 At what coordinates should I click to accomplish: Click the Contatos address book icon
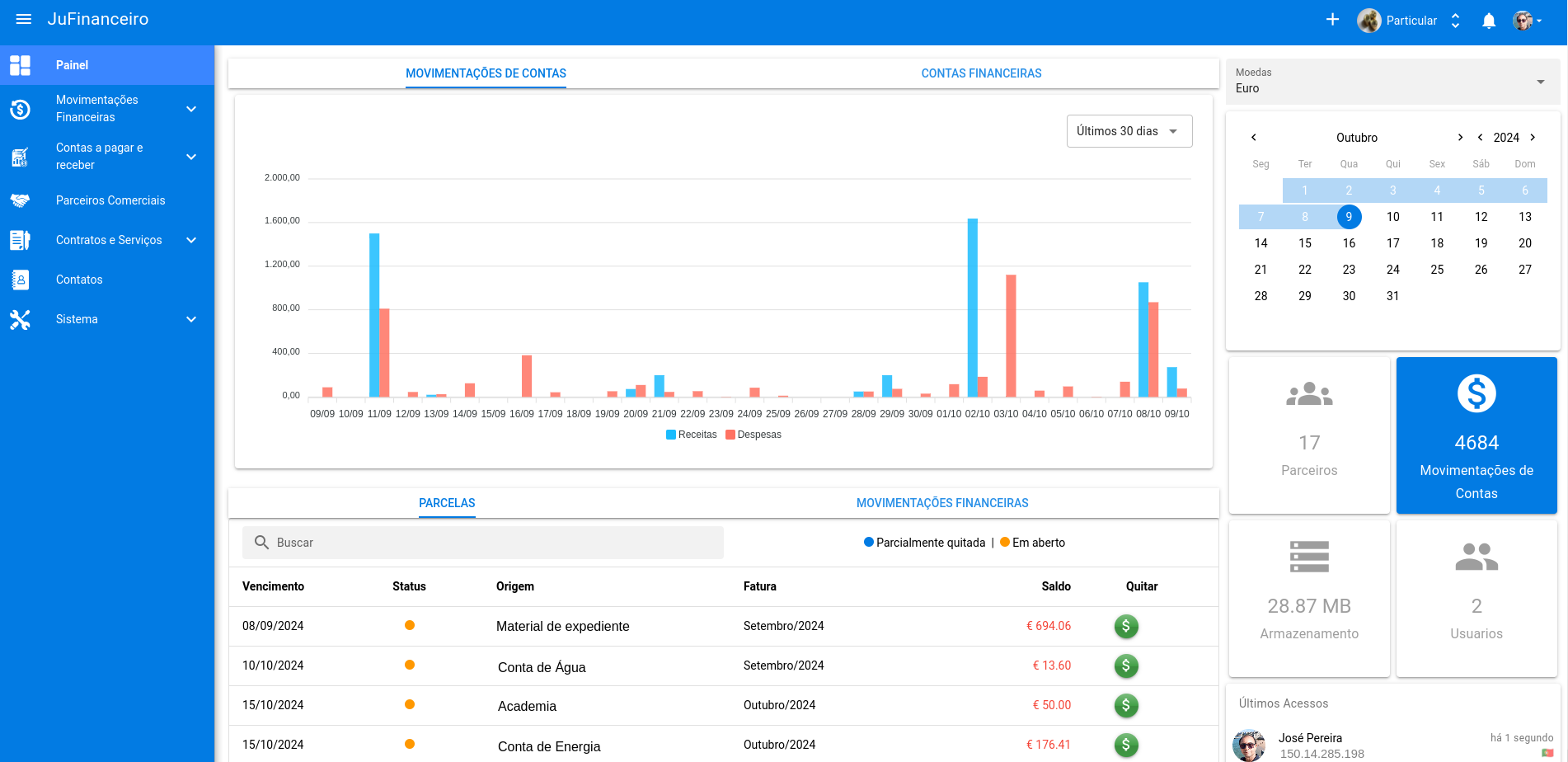pyautogui.click(x=21, y=280)
